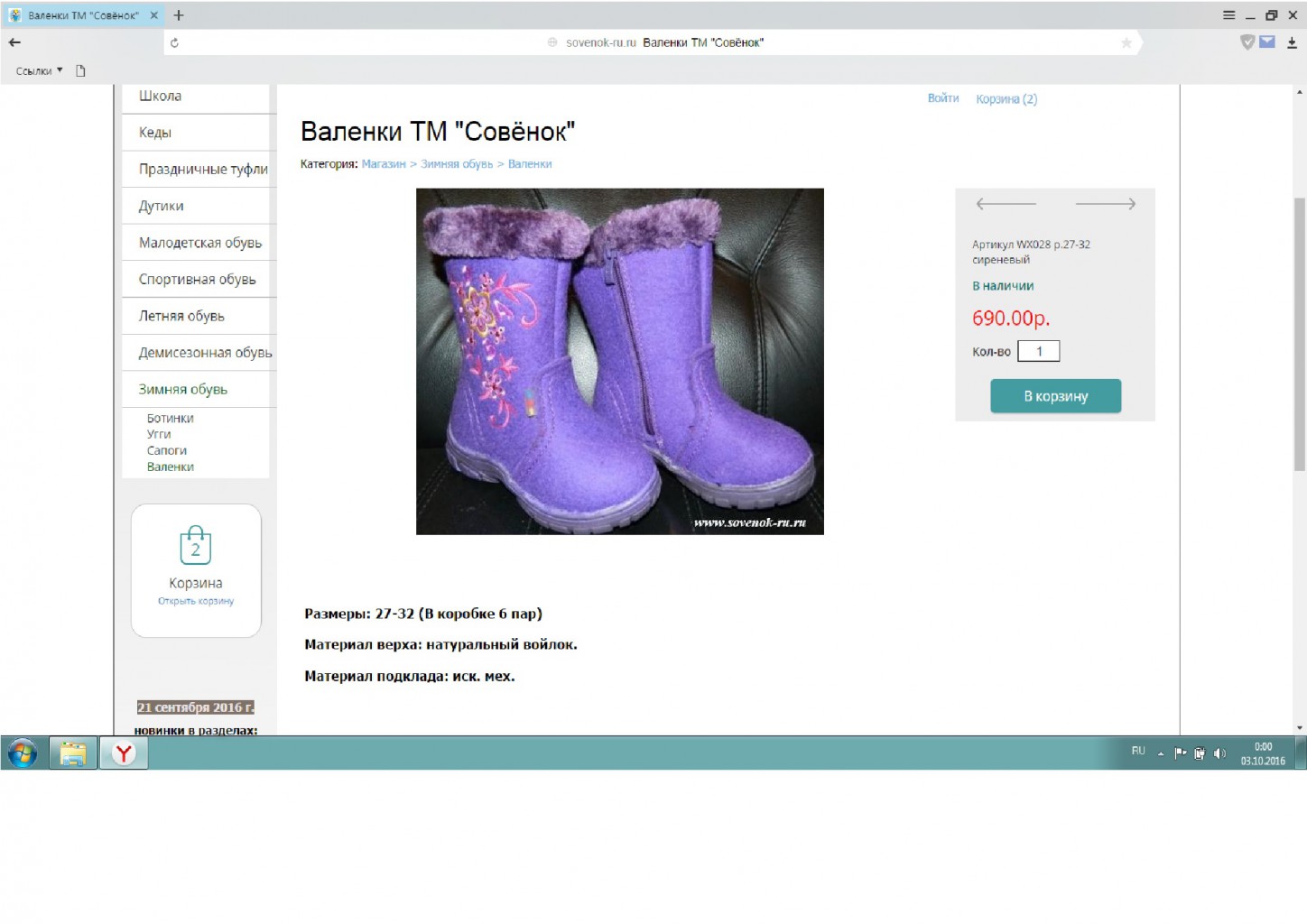The width and height of the screenshot is (1307, 924).
Task: Click the 690.00р. price text
Action: [1011, 318]
